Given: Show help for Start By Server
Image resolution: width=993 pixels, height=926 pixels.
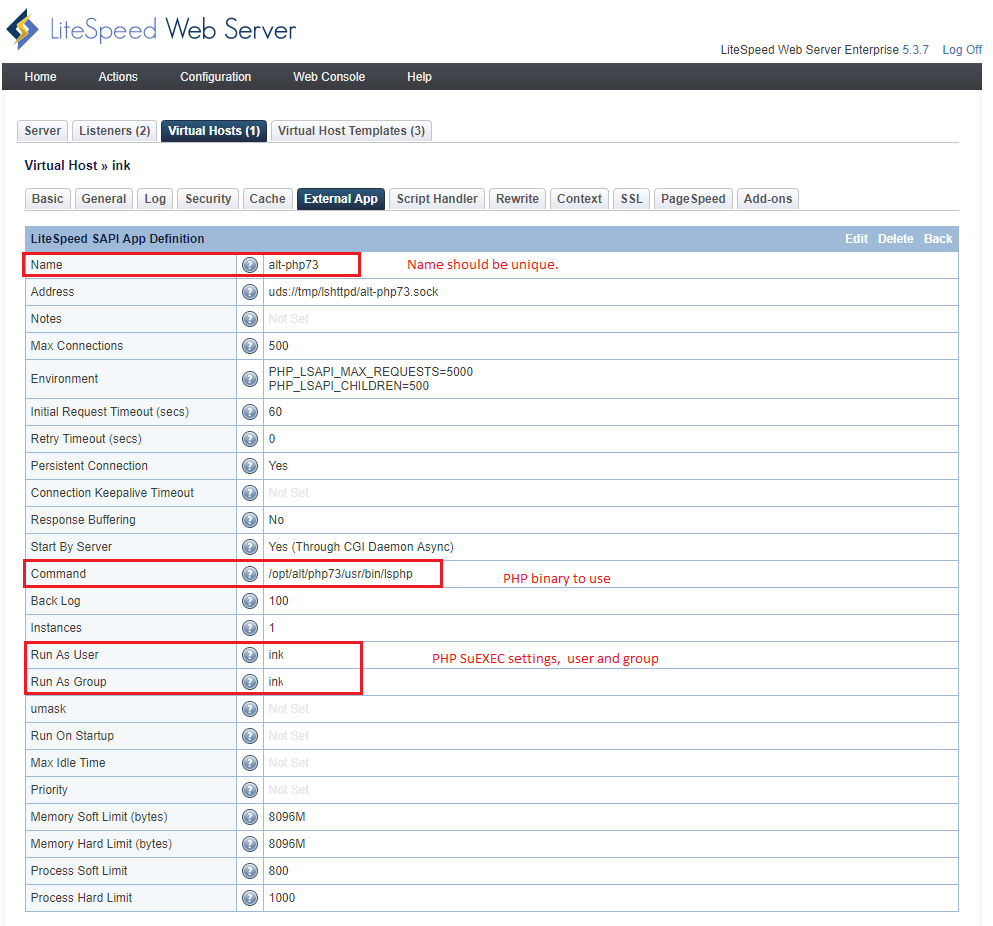Looking at the screenshot, I should pyautogui.click(x=250, y=547).
